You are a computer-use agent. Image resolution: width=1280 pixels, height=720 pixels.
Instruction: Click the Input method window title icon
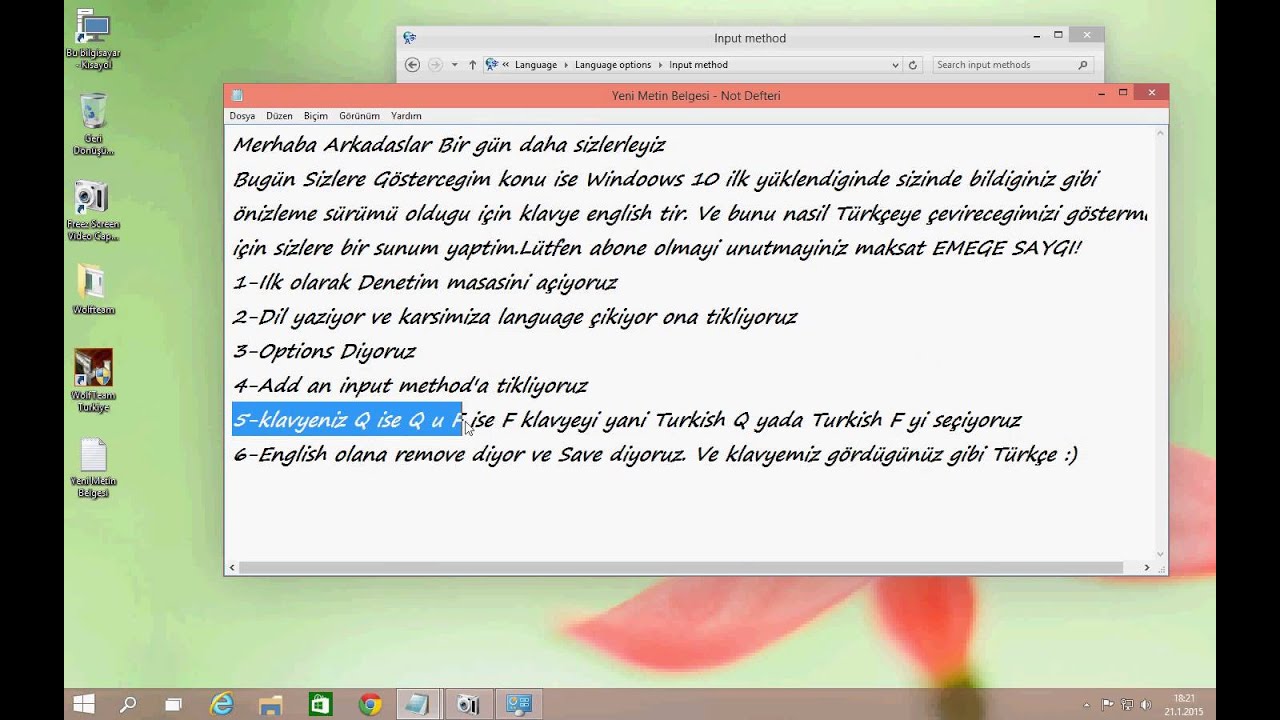coord(409,38)
